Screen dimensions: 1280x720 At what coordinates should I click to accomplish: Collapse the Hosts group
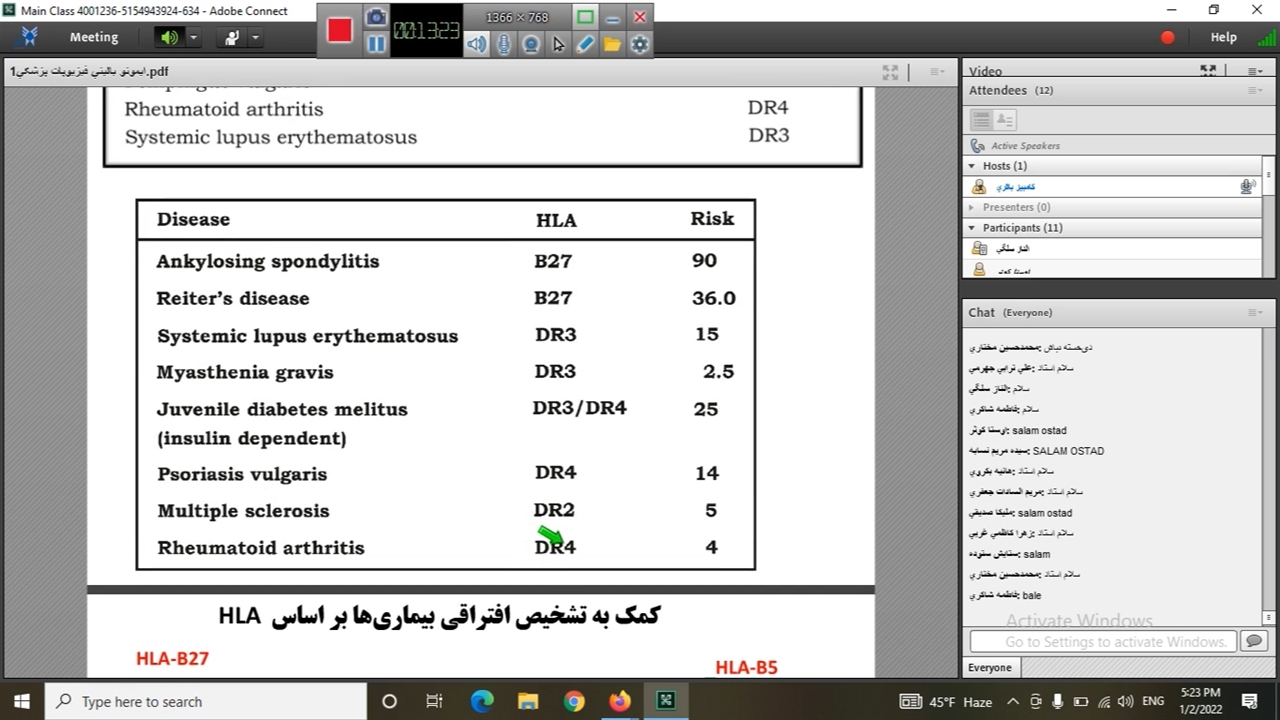[x=972, y=166]
